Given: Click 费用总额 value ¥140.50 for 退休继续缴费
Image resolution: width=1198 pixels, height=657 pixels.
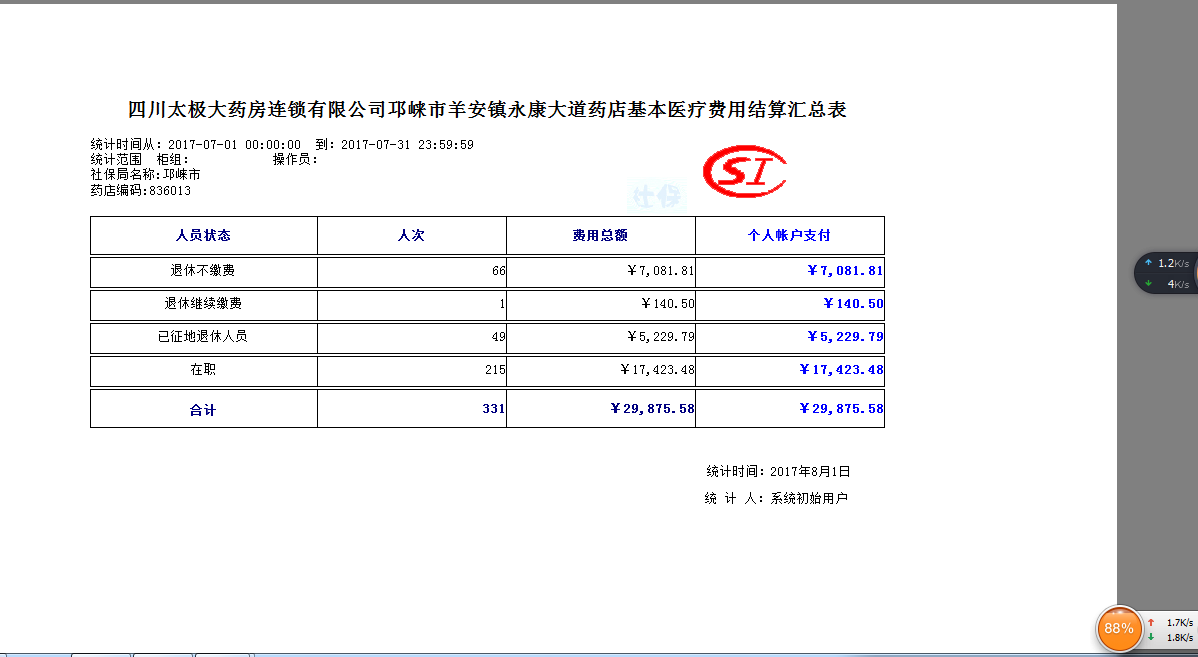Looking at the screenshot, I should coord(668,303).
